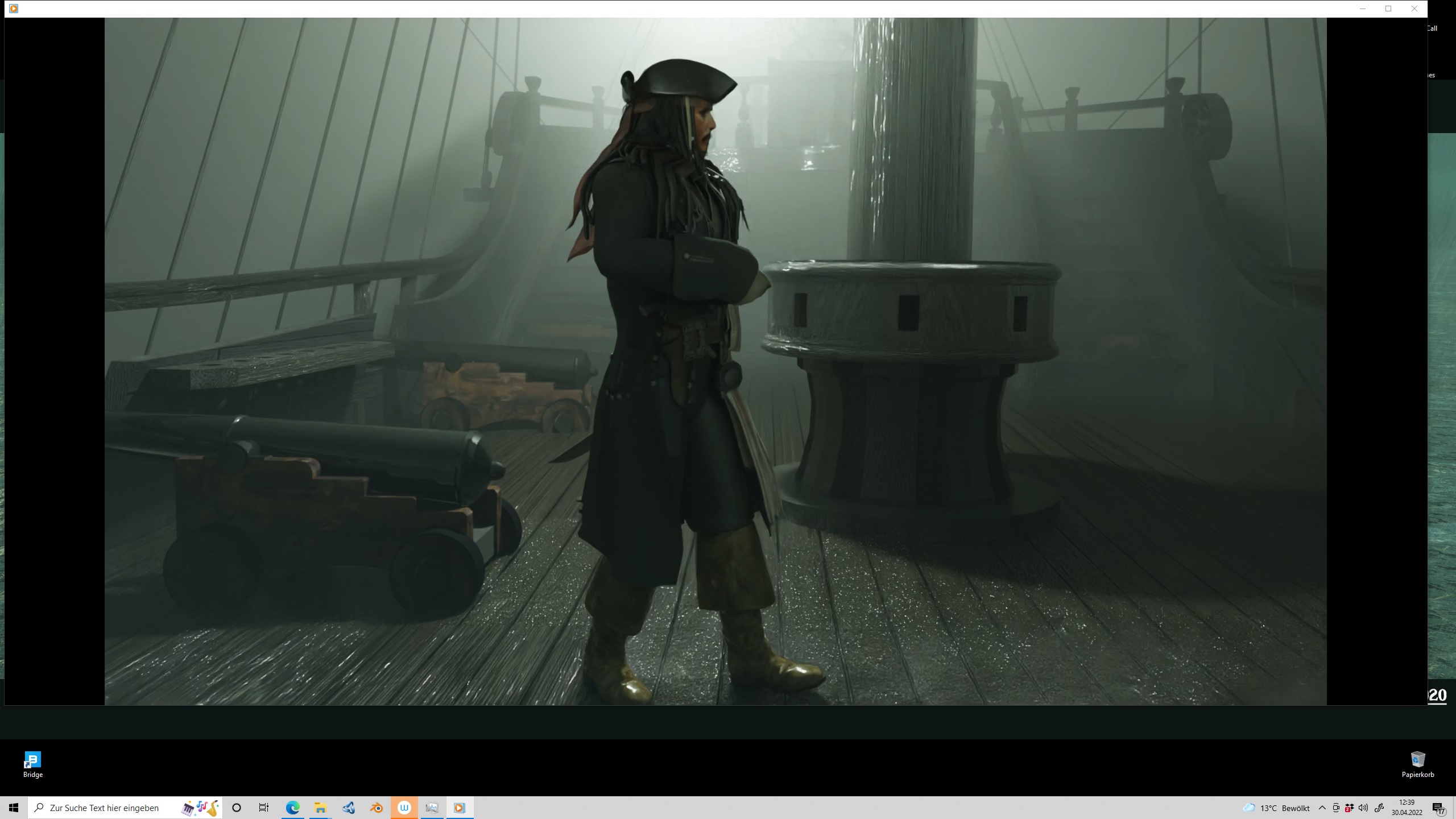Open the Bridge desktop shortcut
Screen dimensions: 1456x819
pos(33,764)
